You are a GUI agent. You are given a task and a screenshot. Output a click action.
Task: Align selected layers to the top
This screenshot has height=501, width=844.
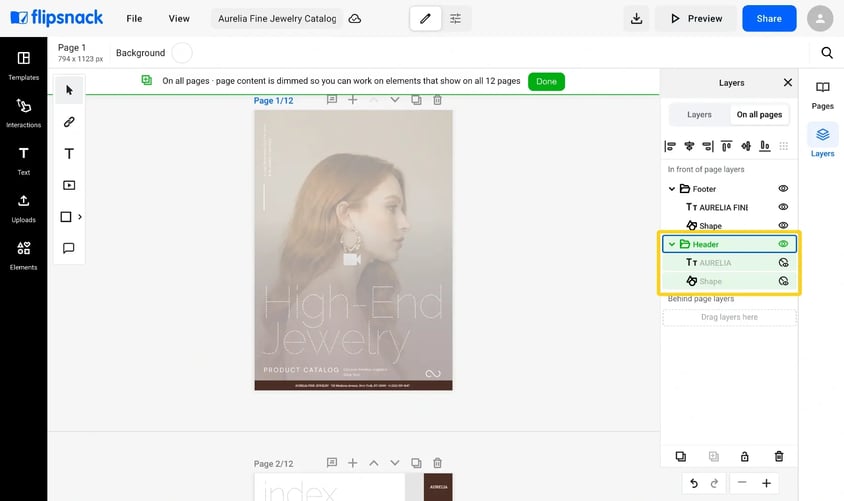727,146
